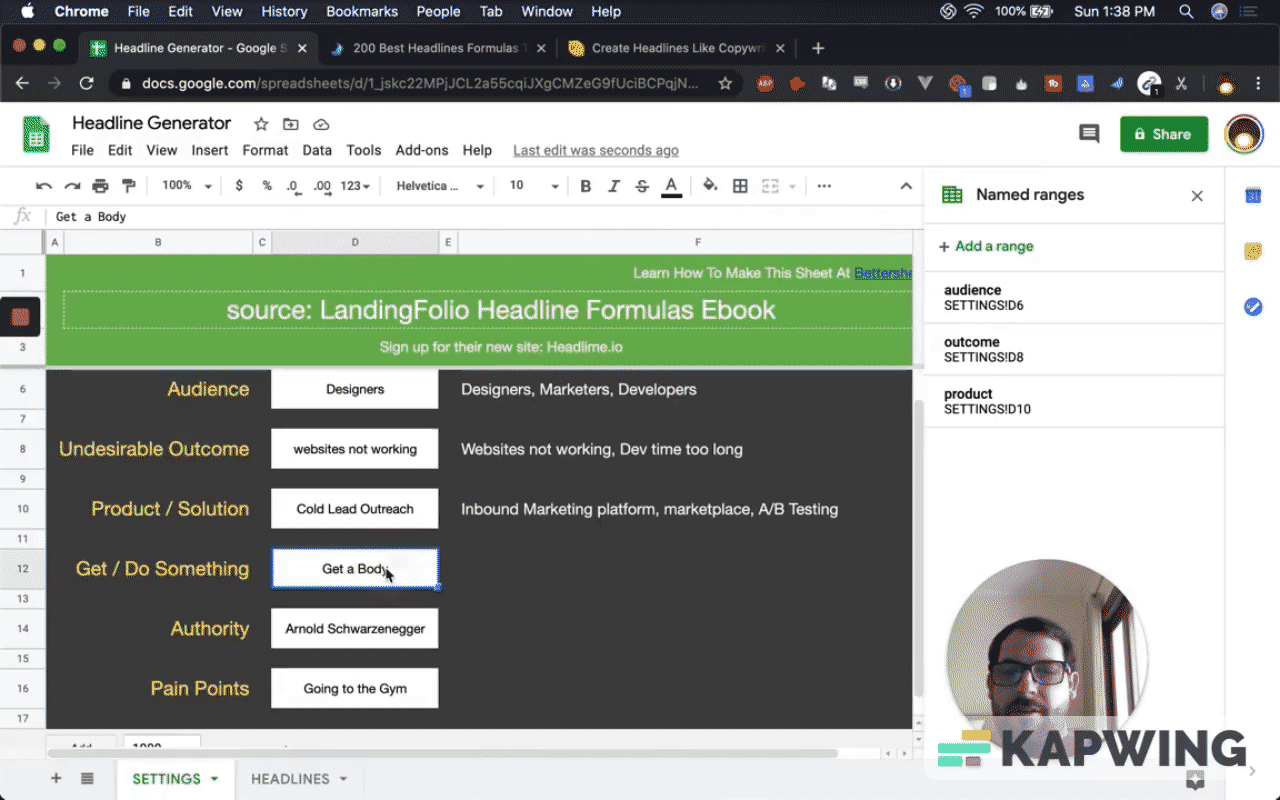Open the Add-ons menu
The height and width of the screenshot is (800, 1280).
[422, 150]
